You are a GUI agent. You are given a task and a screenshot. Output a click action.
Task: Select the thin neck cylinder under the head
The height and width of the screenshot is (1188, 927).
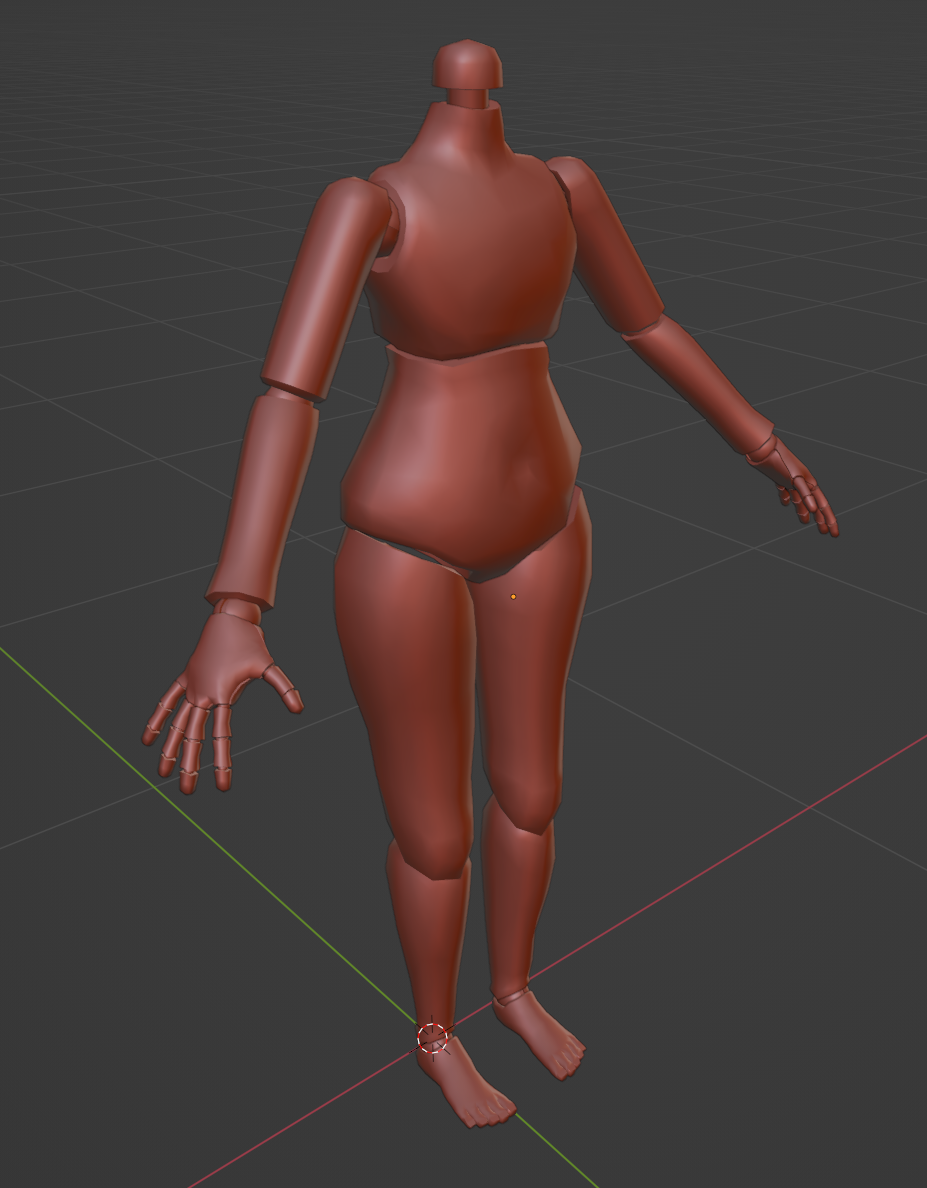[468, 98]
